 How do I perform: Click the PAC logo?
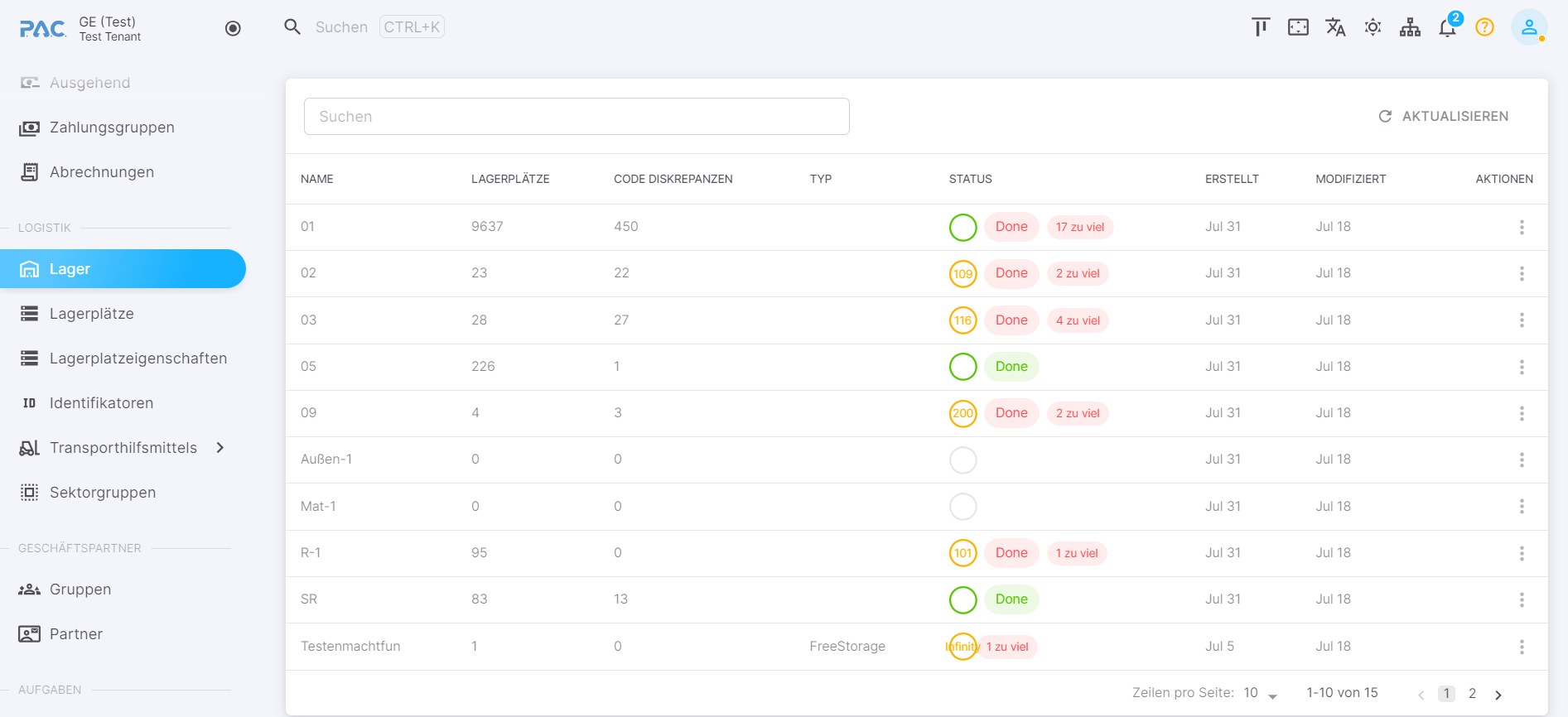tap(43, 29)
